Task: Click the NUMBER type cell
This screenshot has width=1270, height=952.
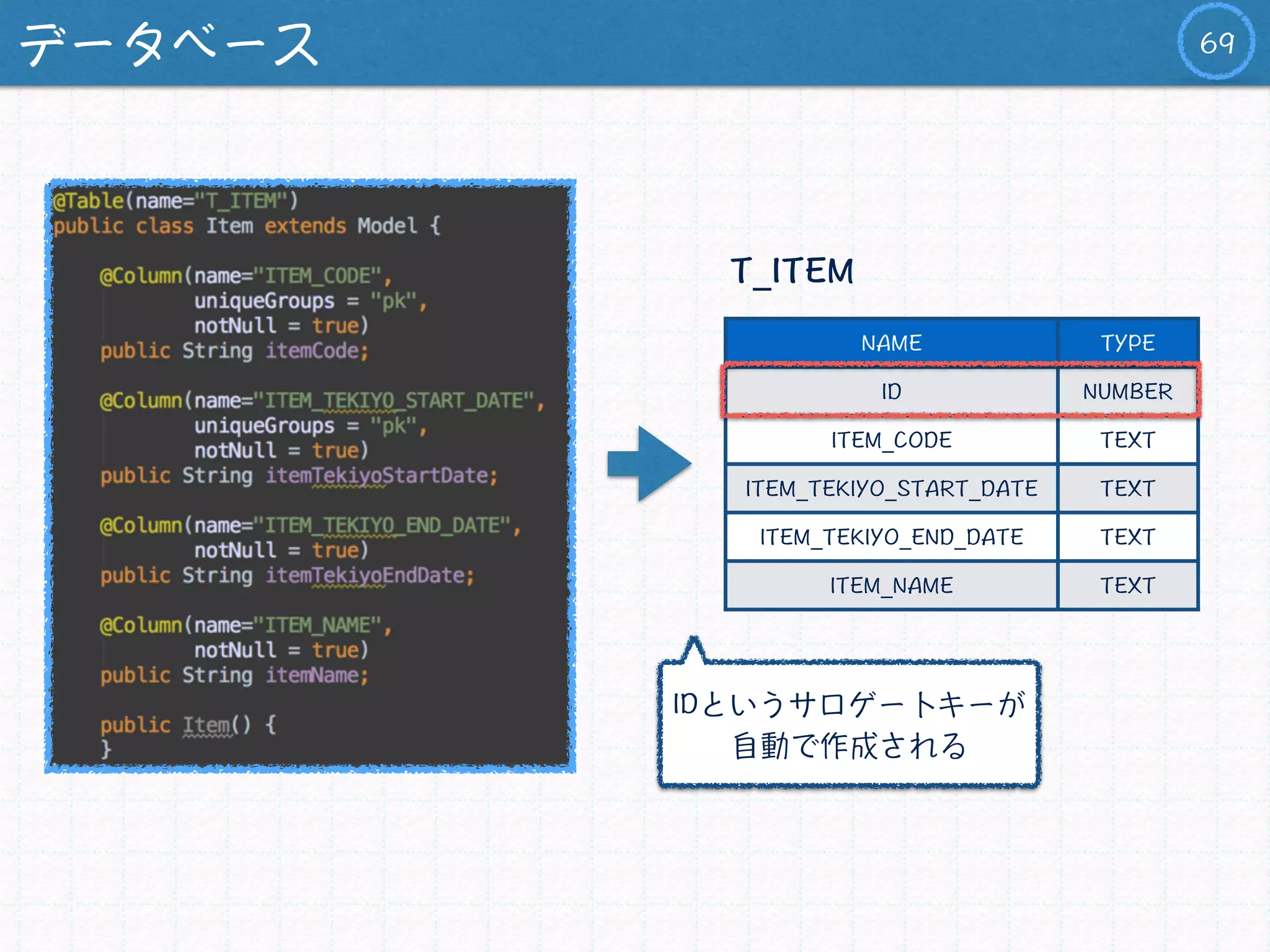Action: tap(1127, 392)
